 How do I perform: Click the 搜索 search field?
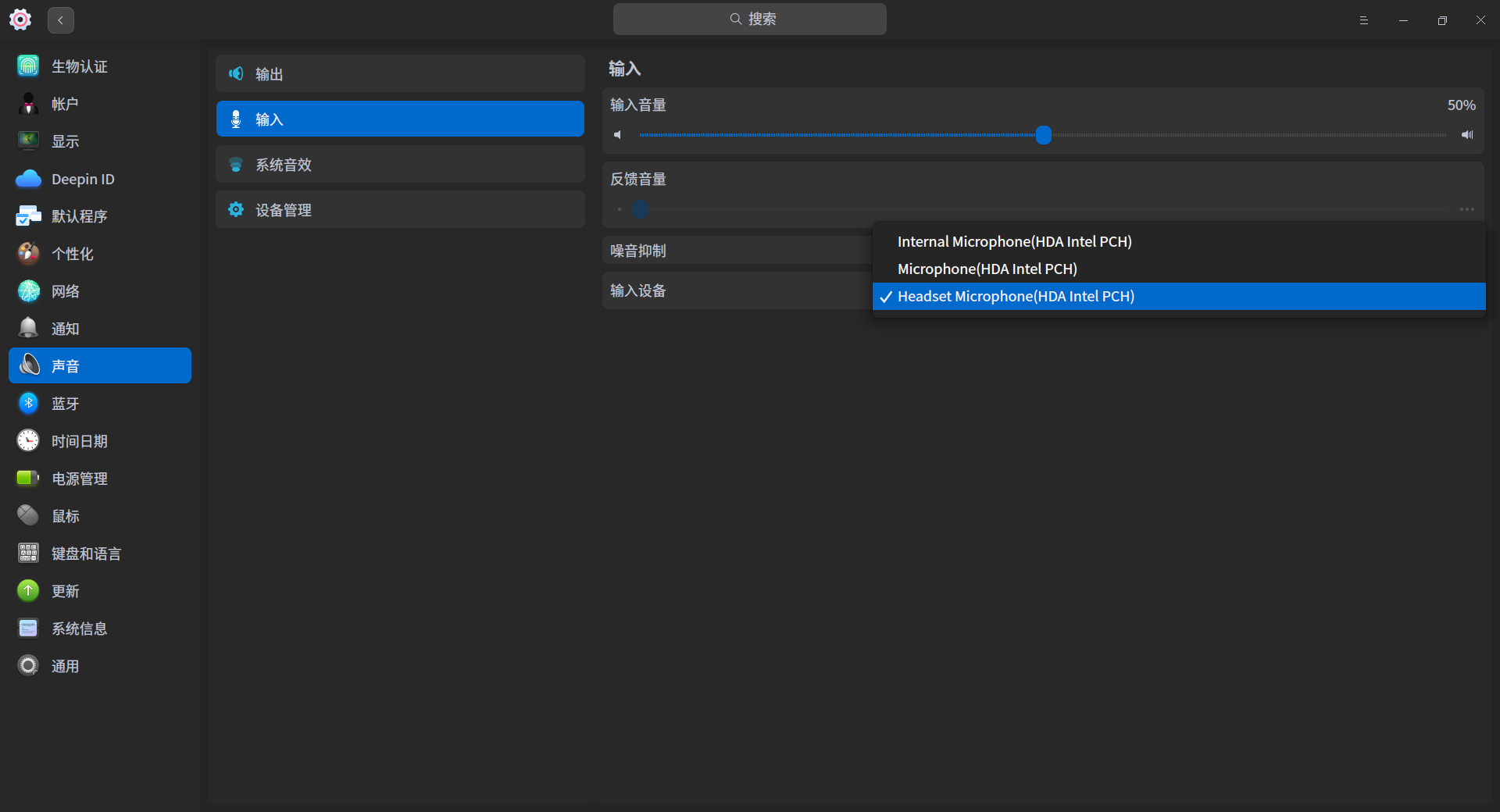click(749, 20)
